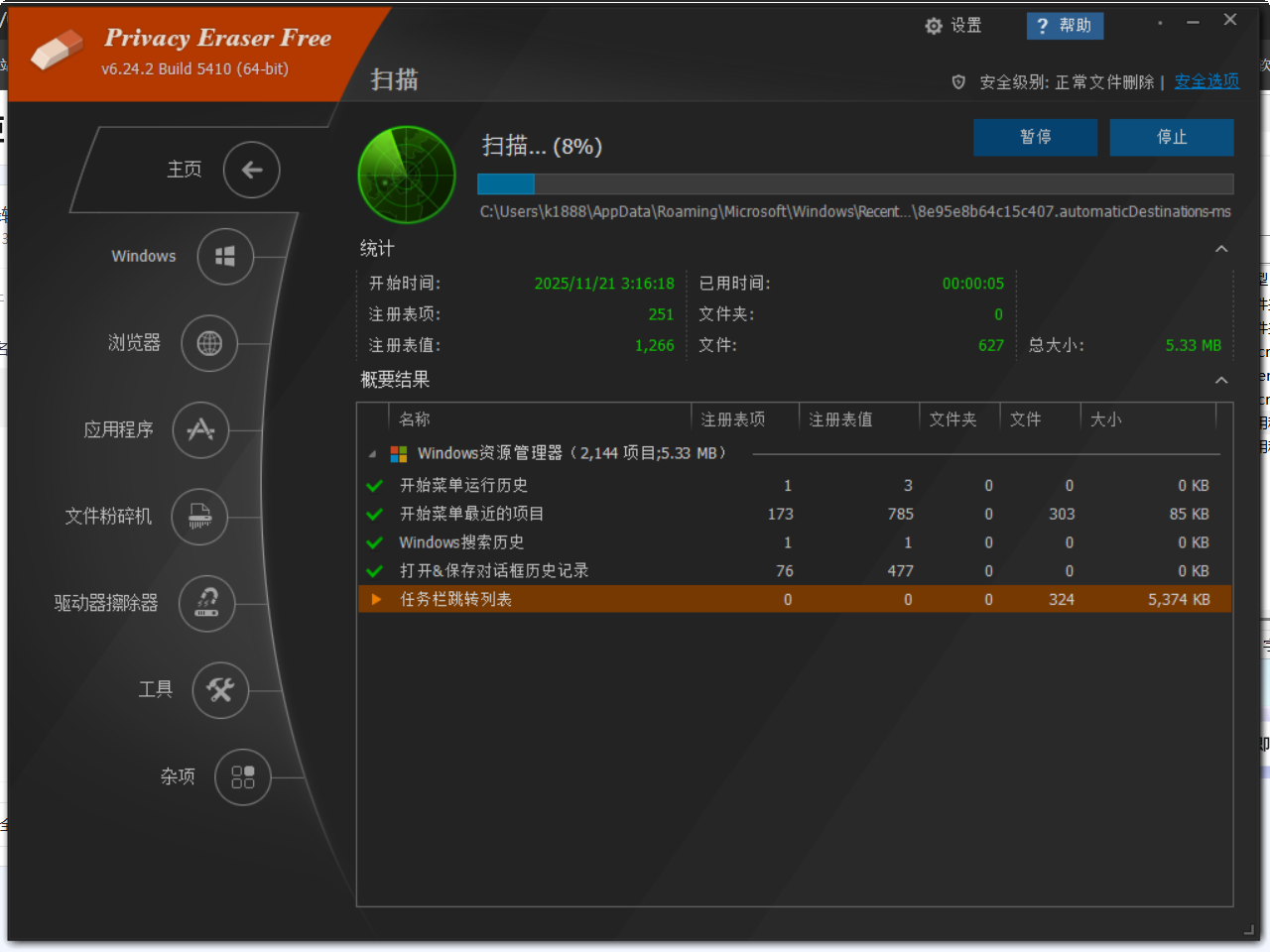
Task: Click the 杂项 (Miscellaneous) icon
Action: pos(242,777)
